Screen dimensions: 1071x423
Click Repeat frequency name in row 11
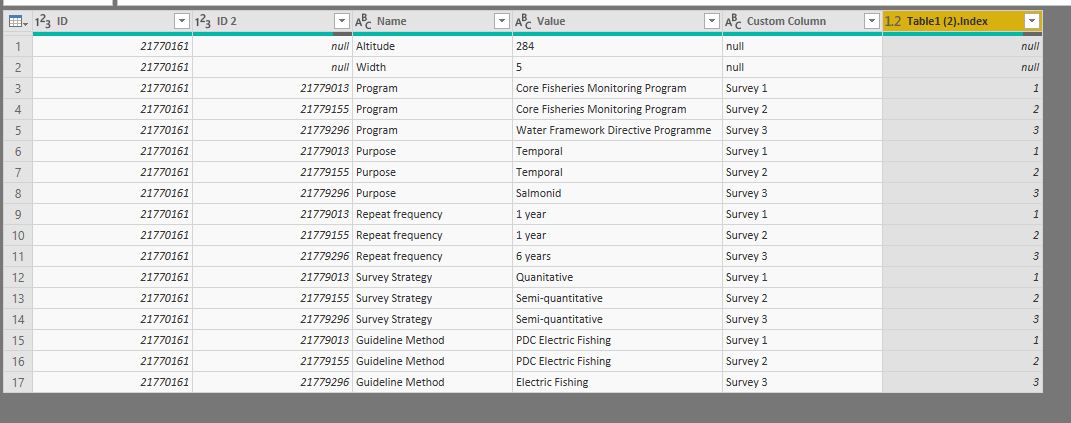(432, 256)
